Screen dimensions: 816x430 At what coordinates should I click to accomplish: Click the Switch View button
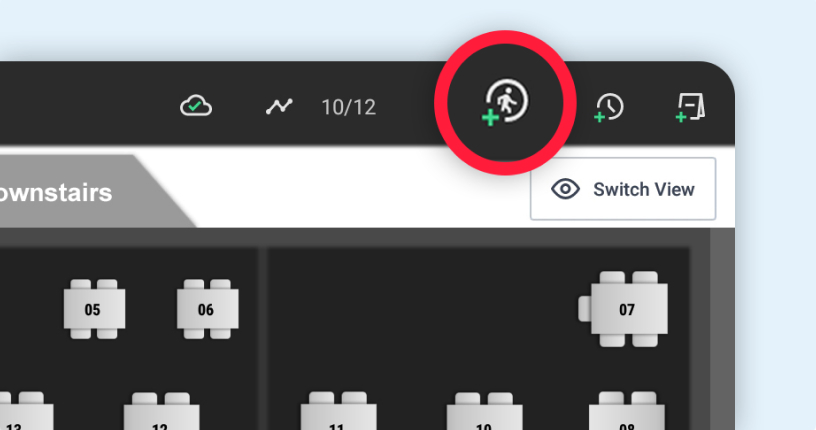coord(623,189)
